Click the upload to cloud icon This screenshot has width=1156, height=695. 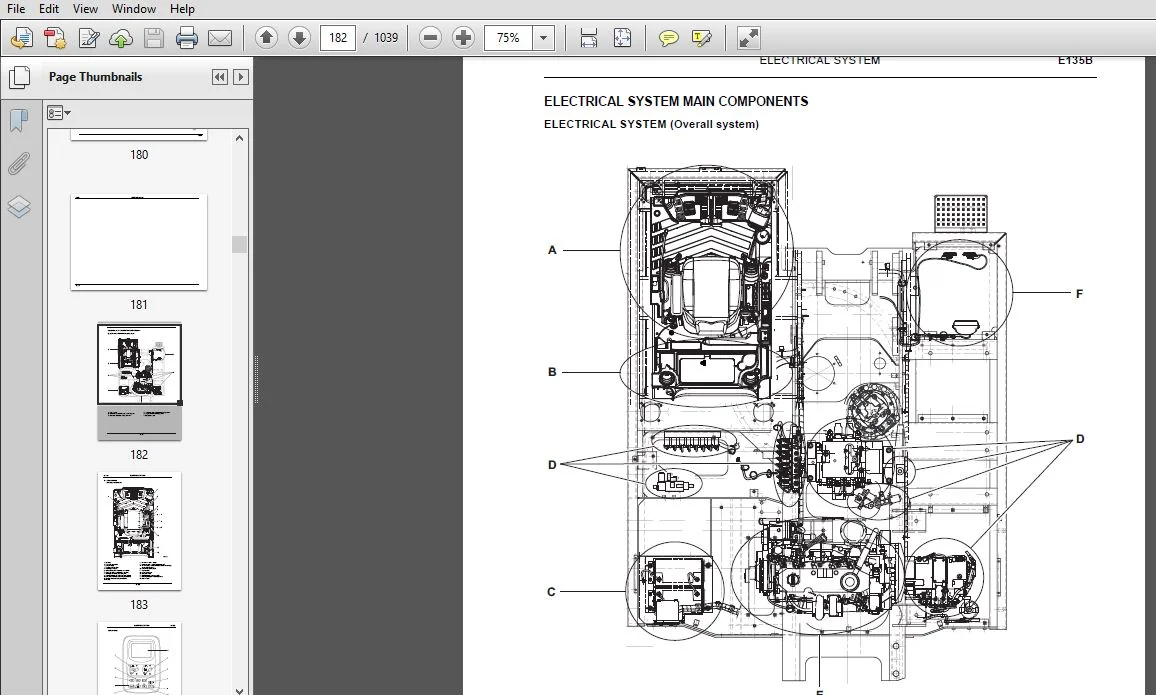pos(121,38)
